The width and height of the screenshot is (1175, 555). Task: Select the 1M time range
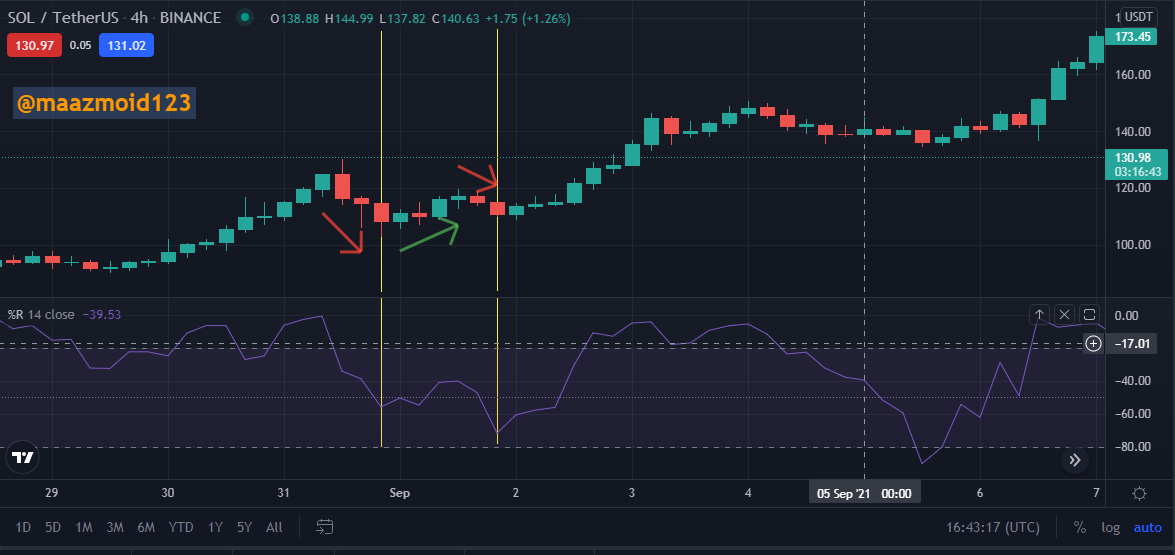tap(84, 527)
